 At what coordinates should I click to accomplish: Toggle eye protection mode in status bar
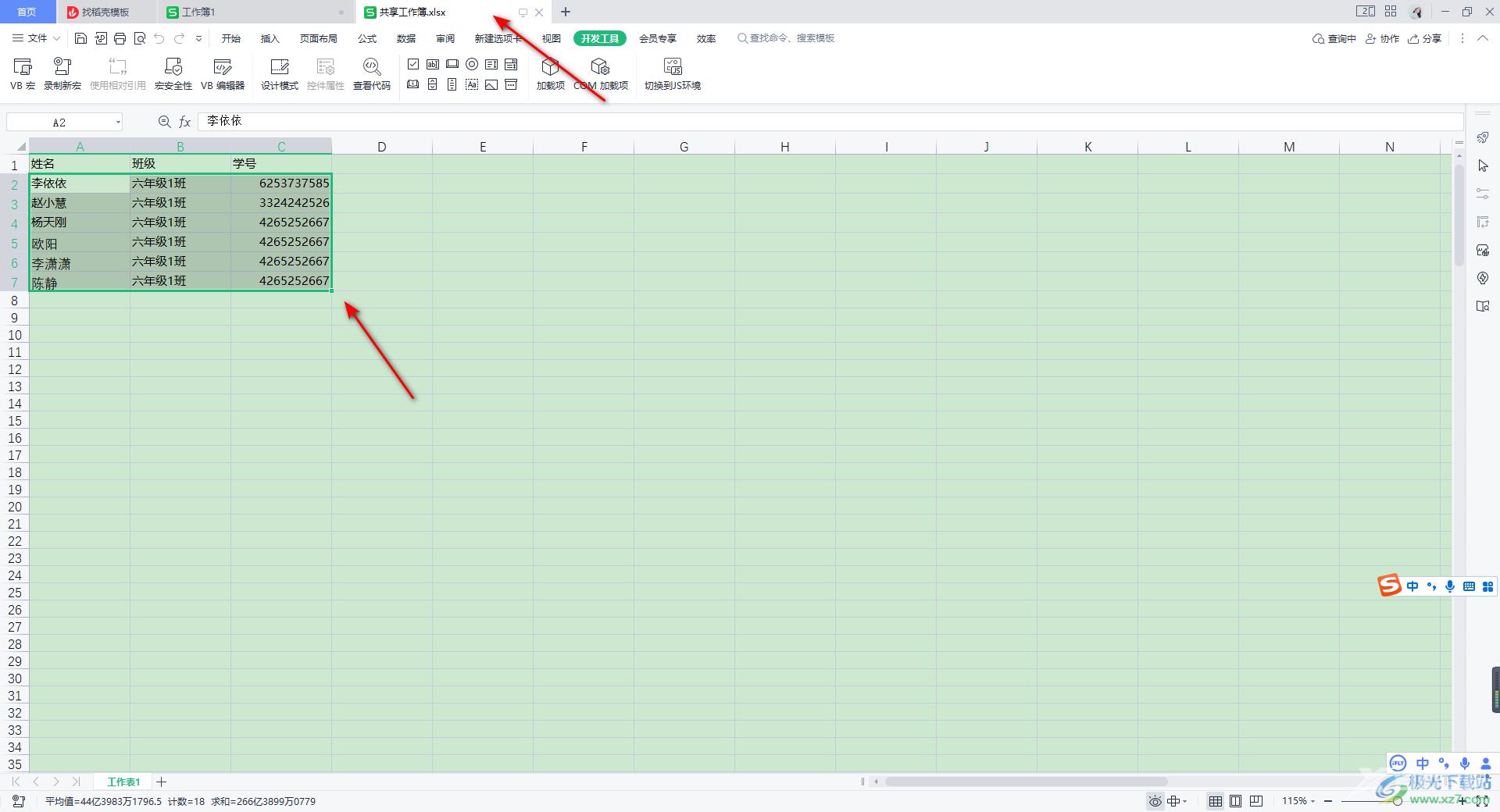coord(1155,801)
